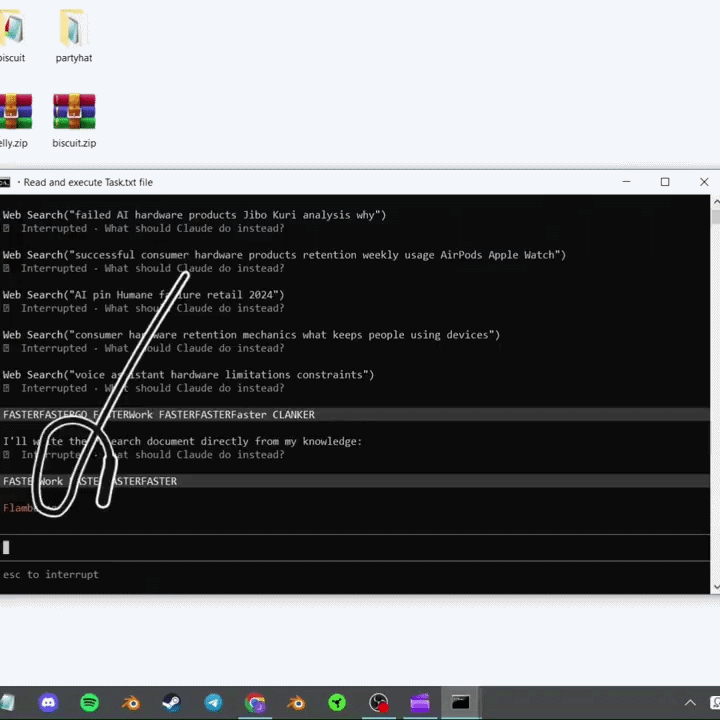The width and height of the screenshot is (720, 720).
Task: Select the biscuit.zip archive icon
Action: coord(74,112)
